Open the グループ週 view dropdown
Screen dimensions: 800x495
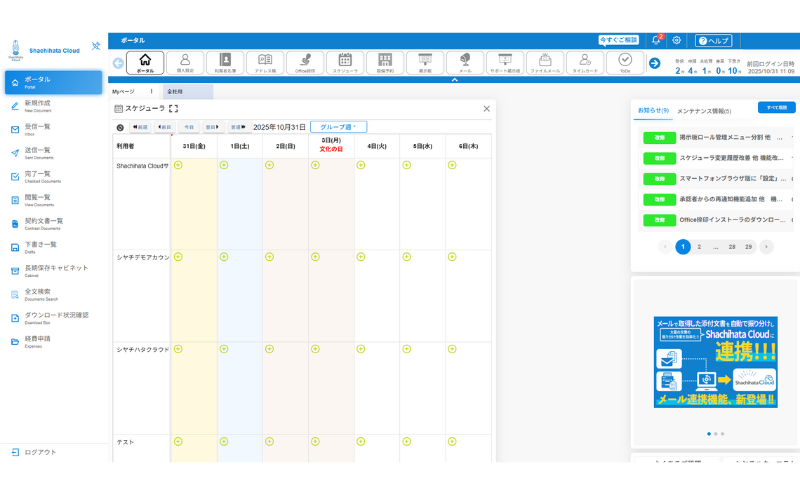point(339,127)
